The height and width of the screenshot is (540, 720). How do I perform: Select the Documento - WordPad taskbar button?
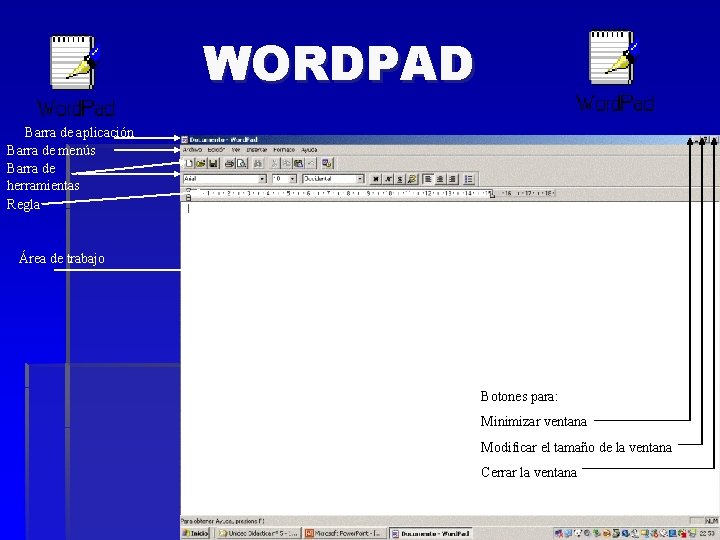[431, 533]
